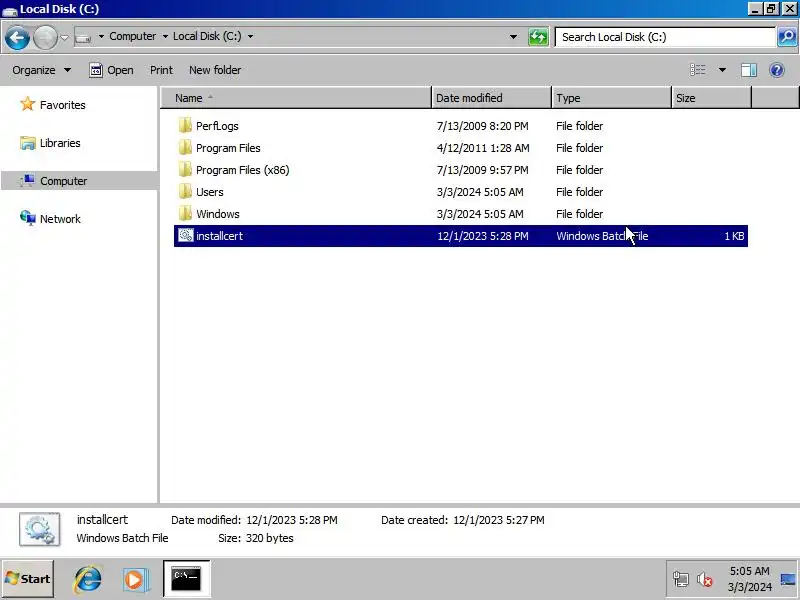Expand the arrow before Computer in address bar
800x600 pixels.
101,37
